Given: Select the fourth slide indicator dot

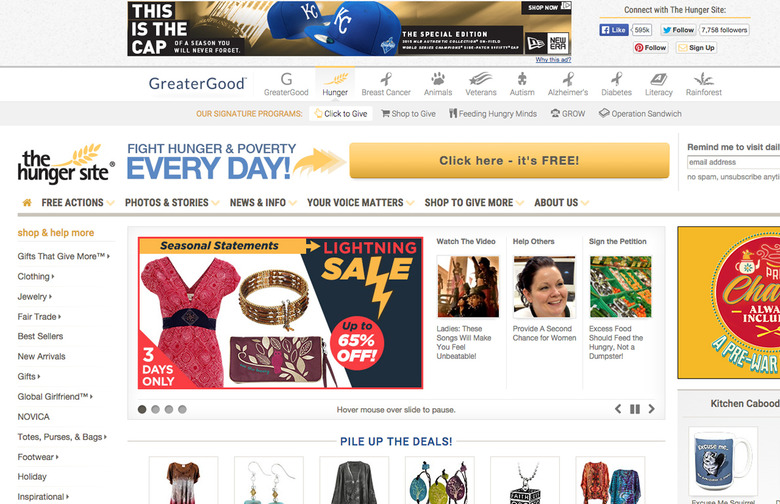Looking at the screenshot, I should (182, 409).
